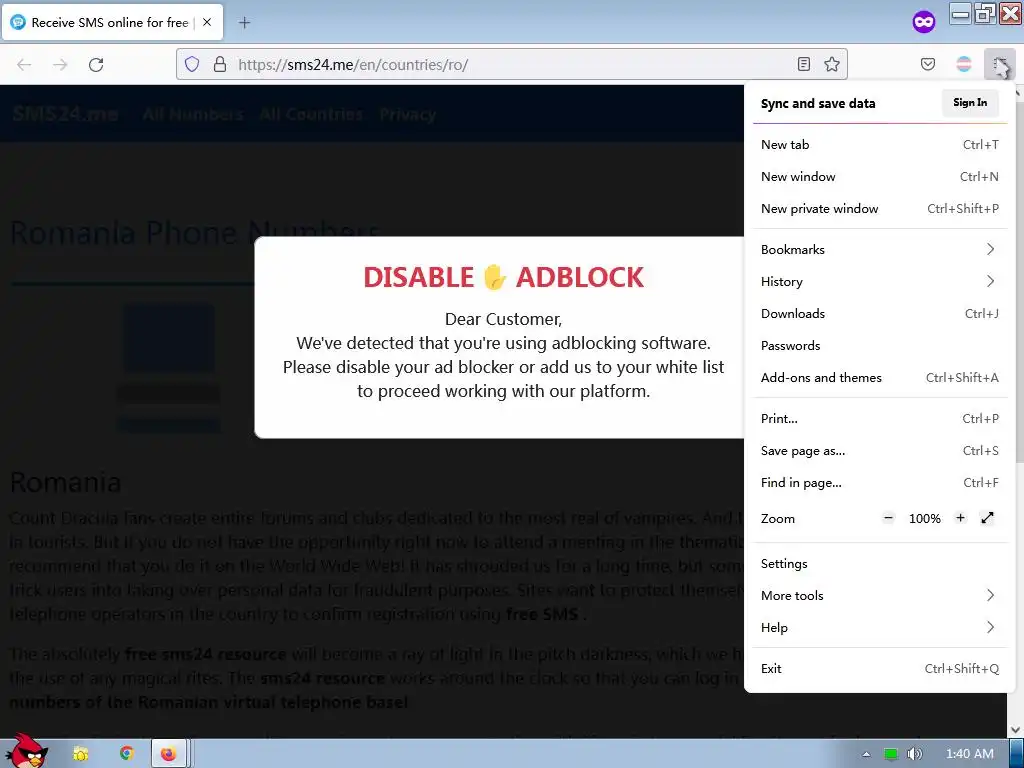Select New tab menu item
Screen dimensions: 1024x768
coord(880,144)
